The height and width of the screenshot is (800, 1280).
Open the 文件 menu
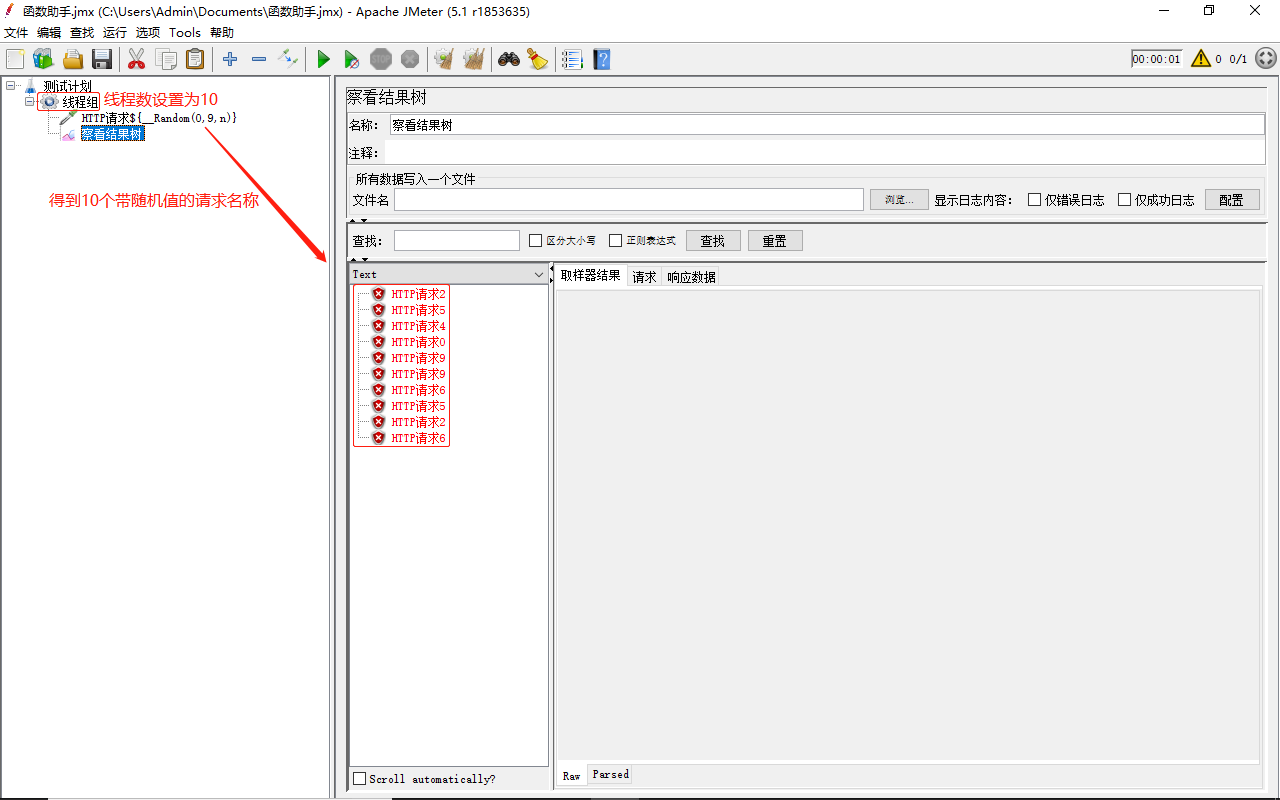coord(16,33)
